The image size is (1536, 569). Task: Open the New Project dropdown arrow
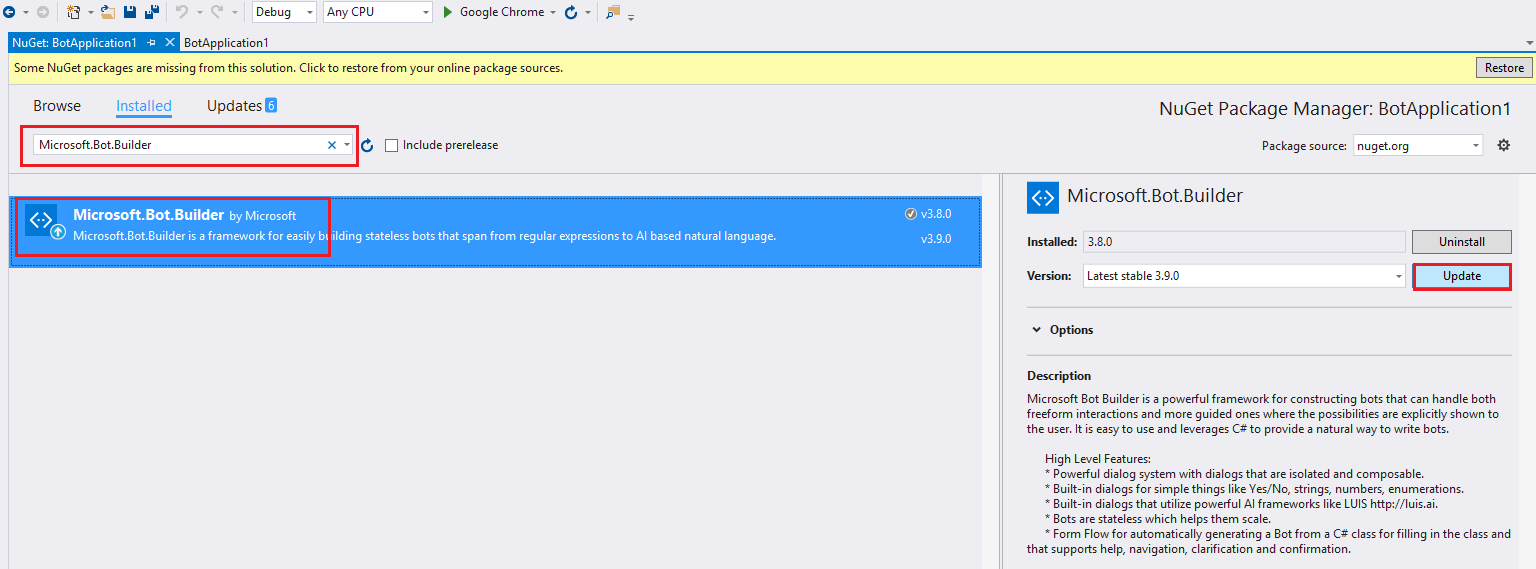(90, 13)
